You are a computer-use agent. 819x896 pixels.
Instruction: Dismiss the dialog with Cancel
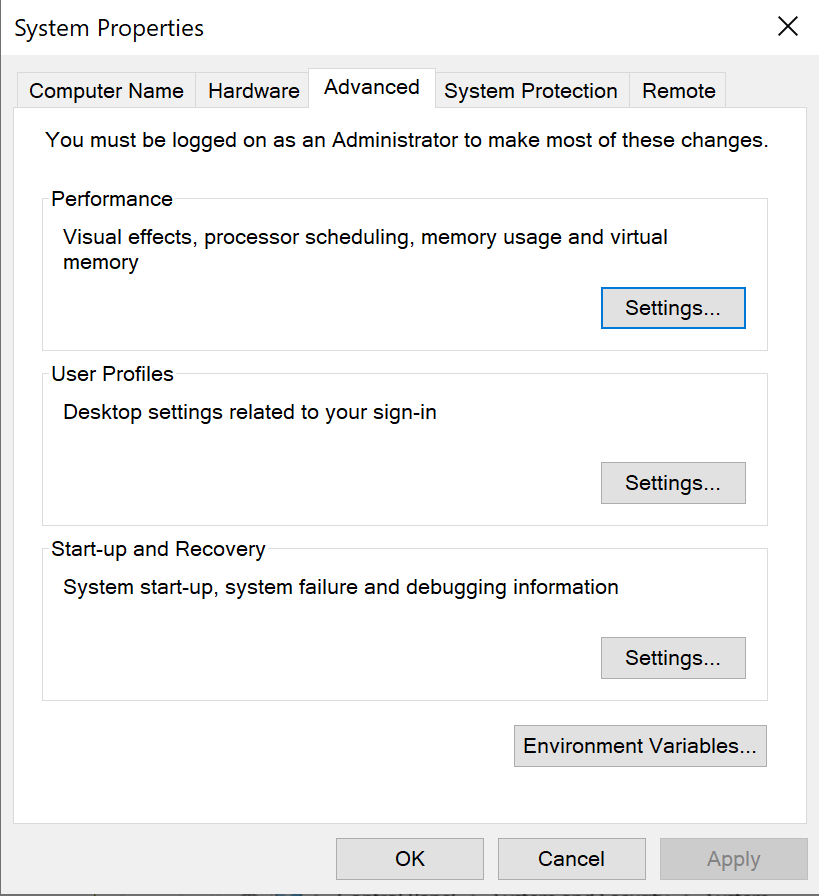click(571, 859)
